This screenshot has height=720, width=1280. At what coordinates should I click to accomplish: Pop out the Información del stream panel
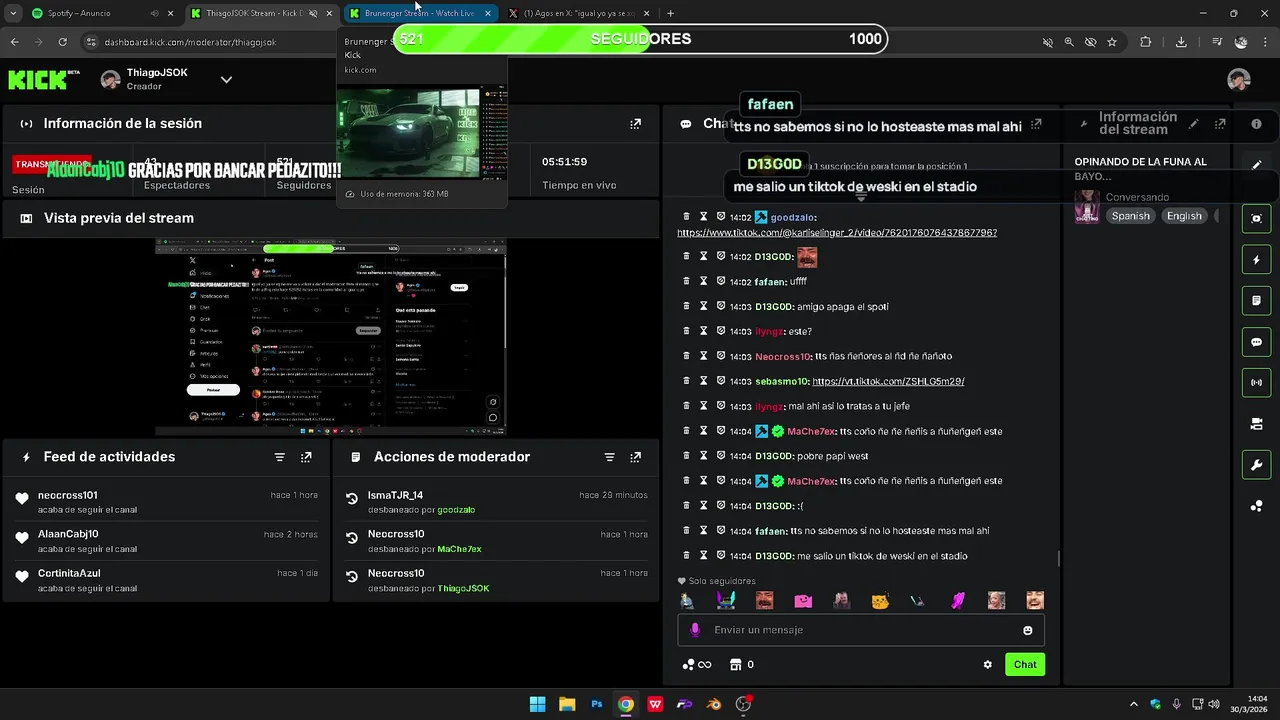[1220, 124]
